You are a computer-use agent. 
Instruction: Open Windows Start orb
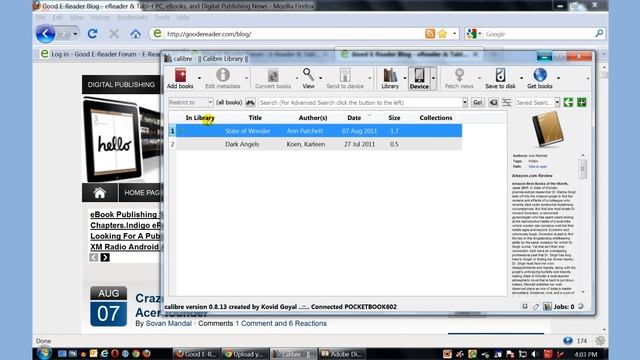[x=44, y=353]
